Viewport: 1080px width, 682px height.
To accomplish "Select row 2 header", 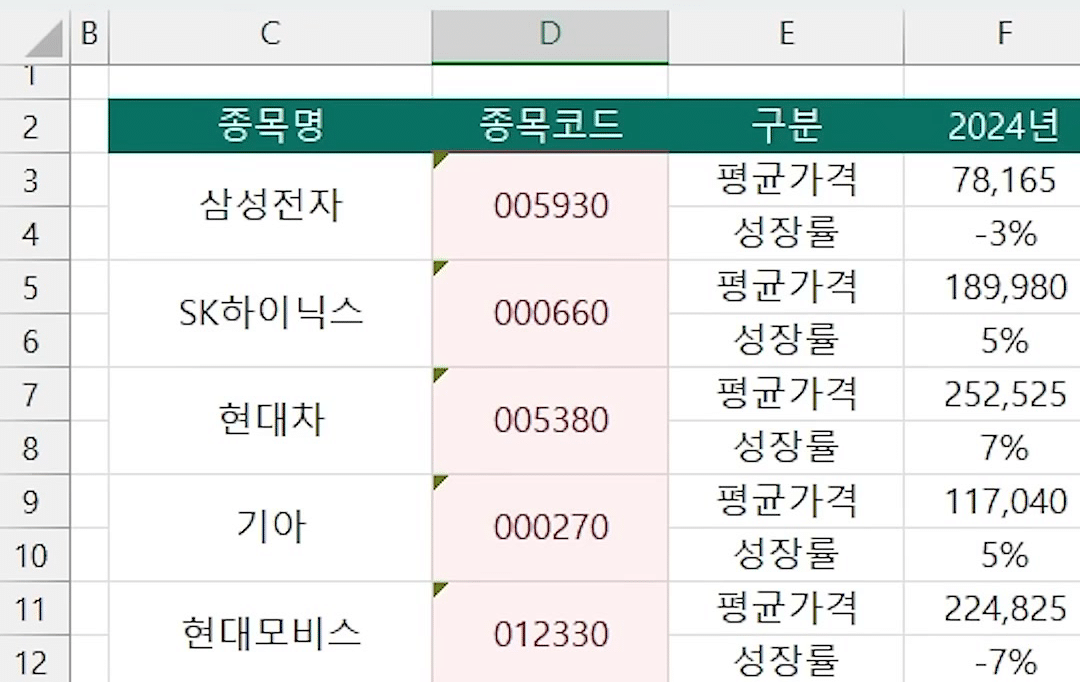I will point(34,127).
